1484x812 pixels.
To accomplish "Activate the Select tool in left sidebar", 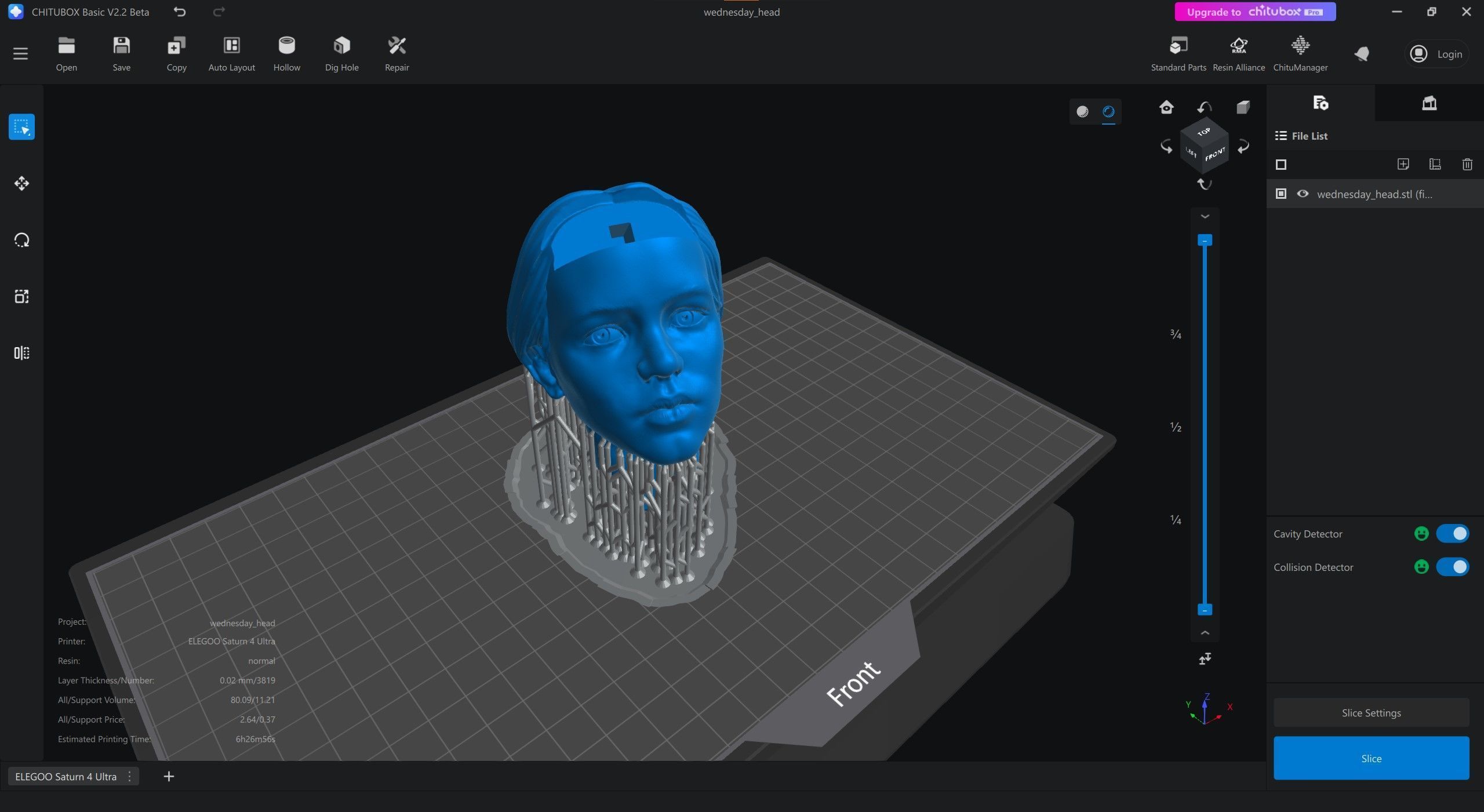I will tap(21, 127).
